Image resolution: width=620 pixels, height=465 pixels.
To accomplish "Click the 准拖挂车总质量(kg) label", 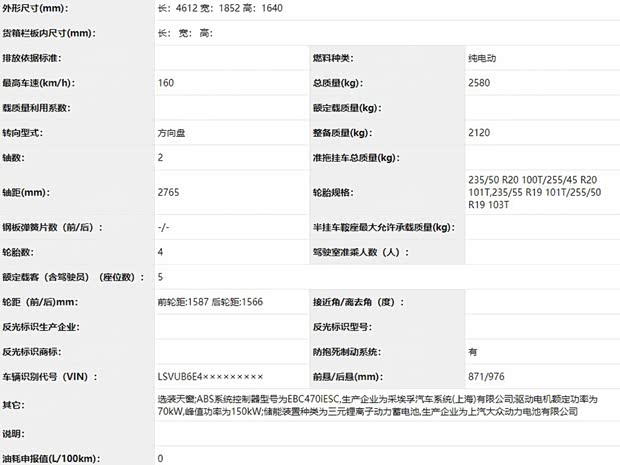I will point(356,158).
